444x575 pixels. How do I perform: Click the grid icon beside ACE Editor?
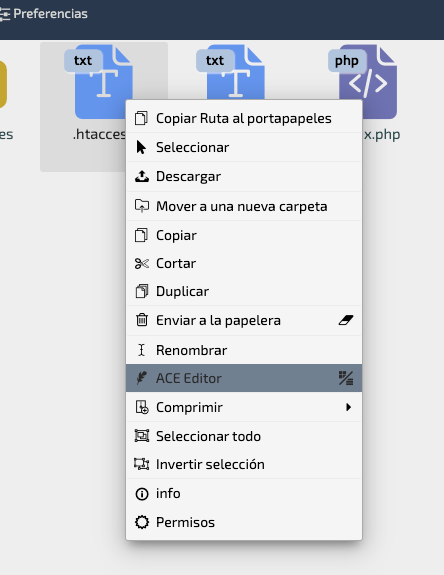346,378
